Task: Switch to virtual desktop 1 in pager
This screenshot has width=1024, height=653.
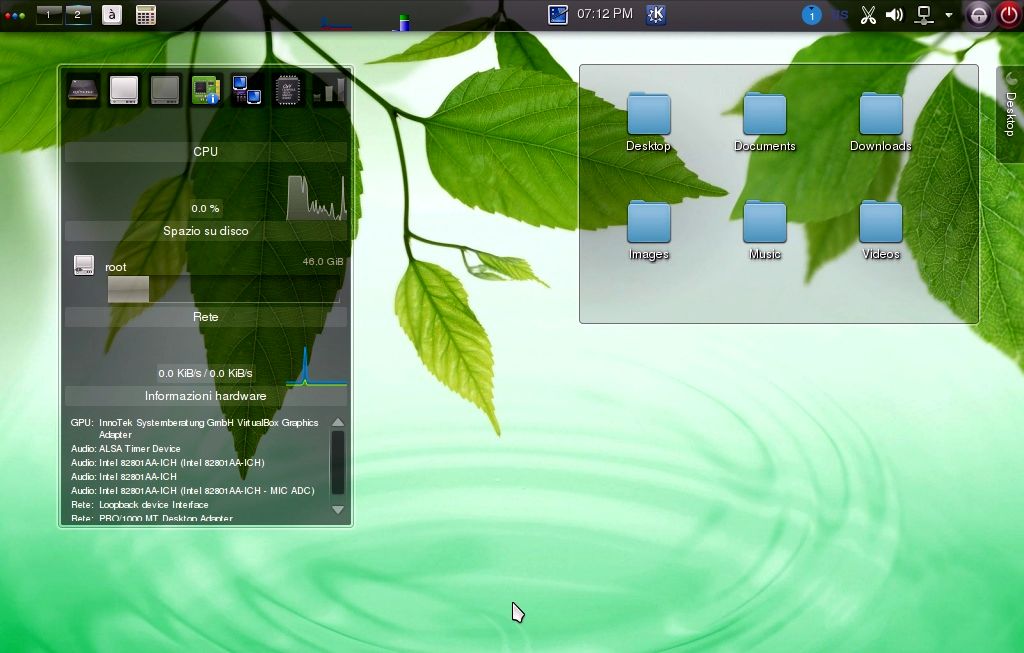Action: 49,14
